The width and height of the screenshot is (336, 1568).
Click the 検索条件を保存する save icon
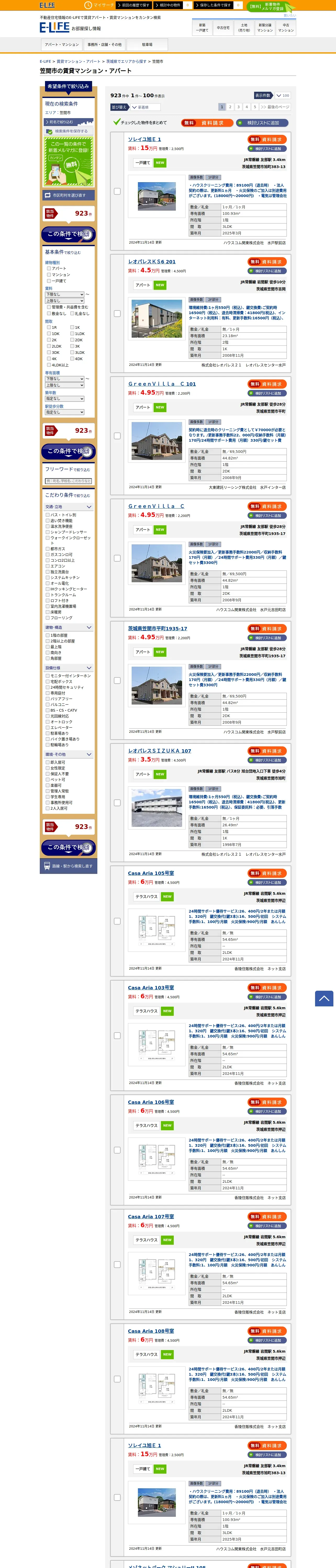(x=49, y=131)
